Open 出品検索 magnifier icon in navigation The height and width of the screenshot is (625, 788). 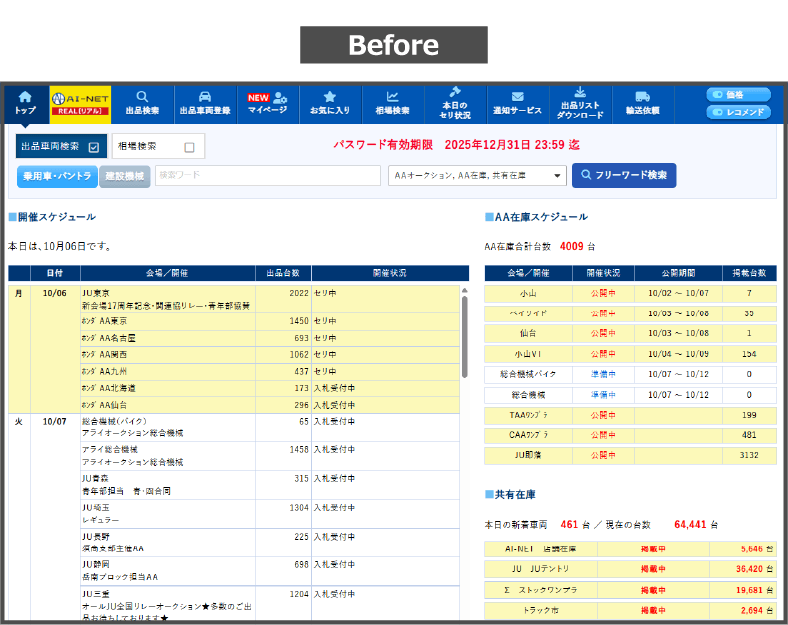(x=142, y=97)
